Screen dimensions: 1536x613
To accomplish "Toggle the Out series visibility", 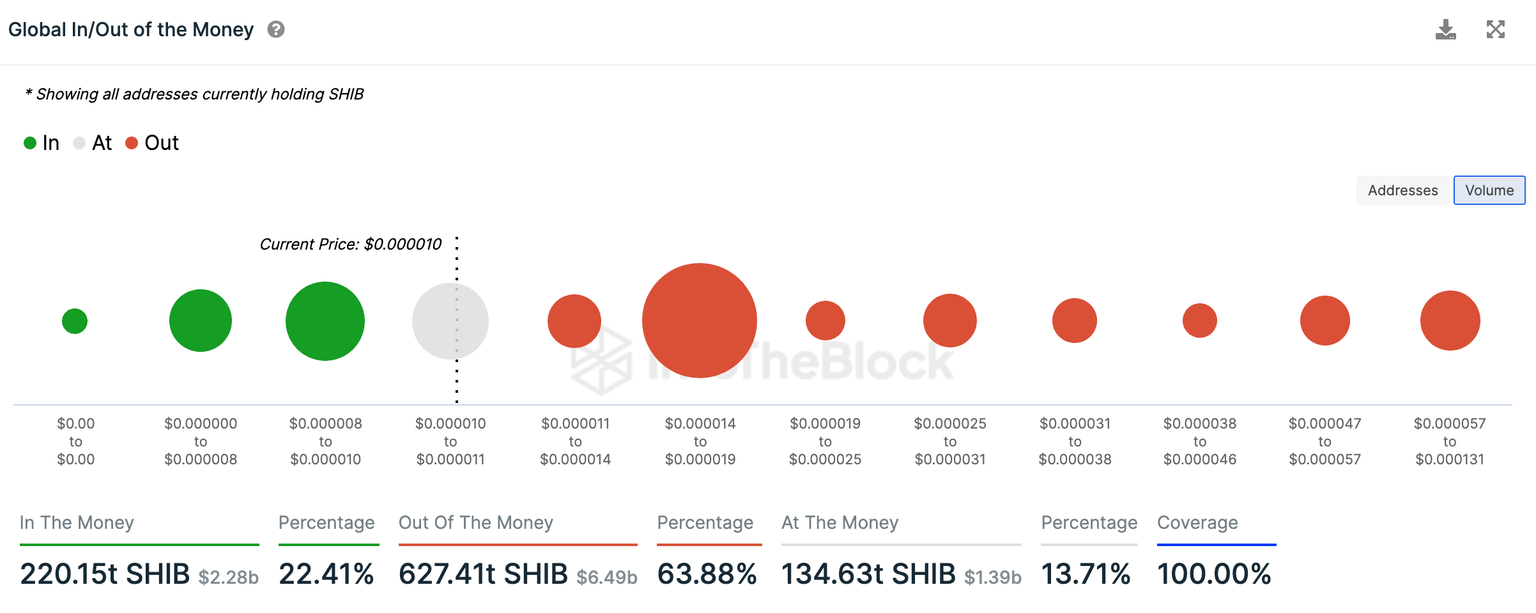I will (152, 143).
